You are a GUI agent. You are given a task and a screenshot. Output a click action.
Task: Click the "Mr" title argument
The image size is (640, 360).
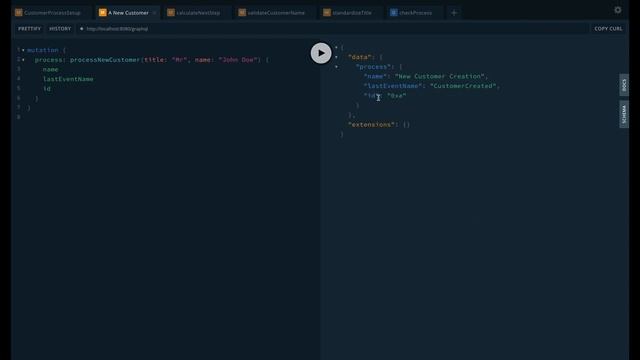179,60
